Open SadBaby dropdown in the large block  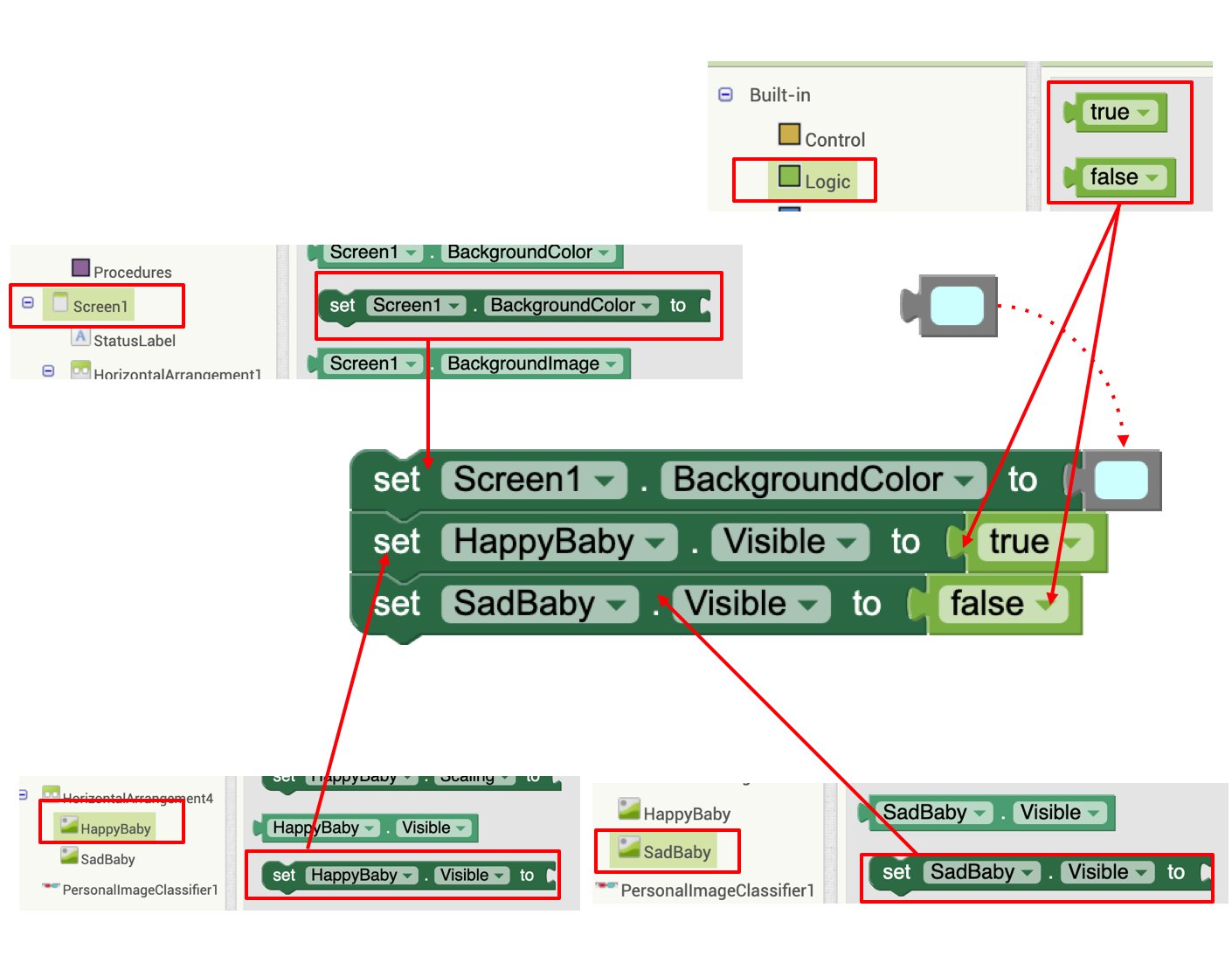click(616, 605)
